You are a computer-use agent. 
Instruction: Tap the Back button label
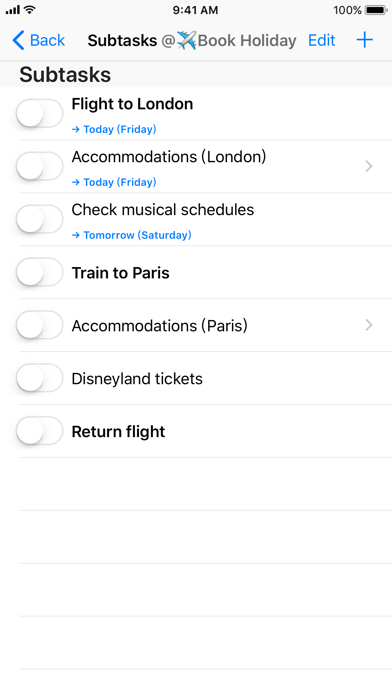[47, 40]
